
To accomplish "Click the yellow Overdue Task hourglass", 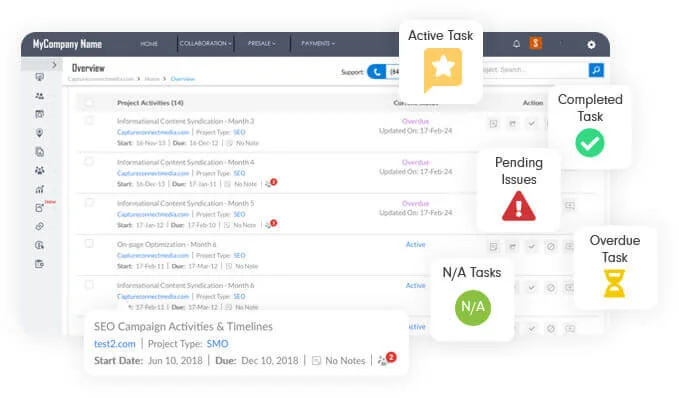I will [x=614, y=283].
